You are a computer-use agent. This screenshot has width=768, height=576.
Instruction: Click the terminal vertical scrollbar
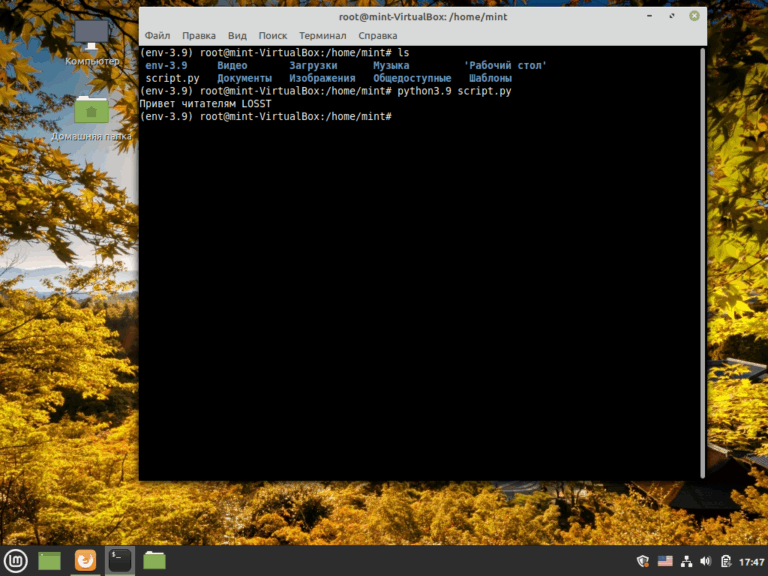tap(703, 263)
